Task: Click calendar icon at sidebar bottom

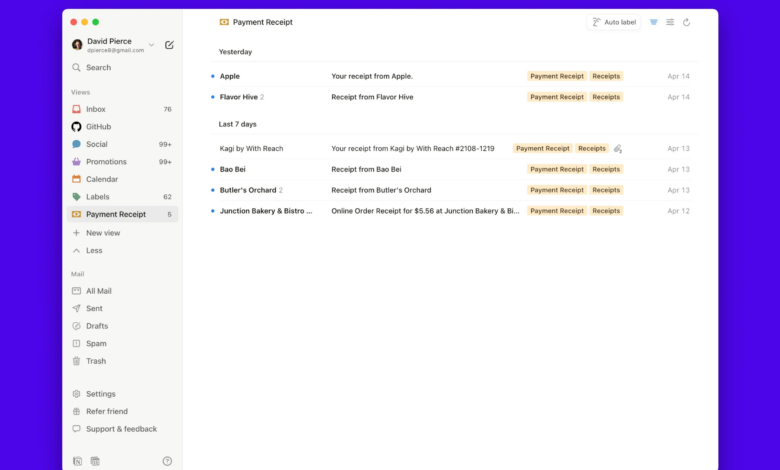Action: (95, 462)
